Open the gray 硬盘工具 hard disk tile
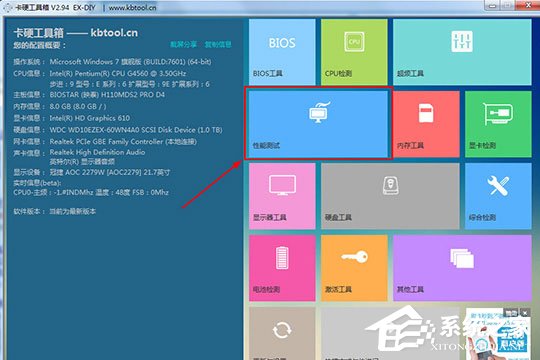The width and height of the screenshot is (540, 360). pos(390,196)
